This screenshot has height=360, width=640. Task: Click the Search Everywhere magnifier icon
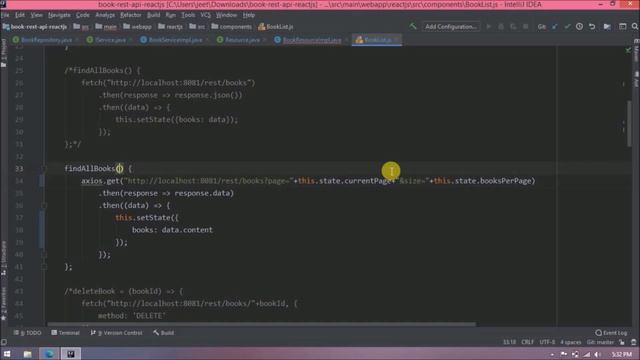[635, 27]
